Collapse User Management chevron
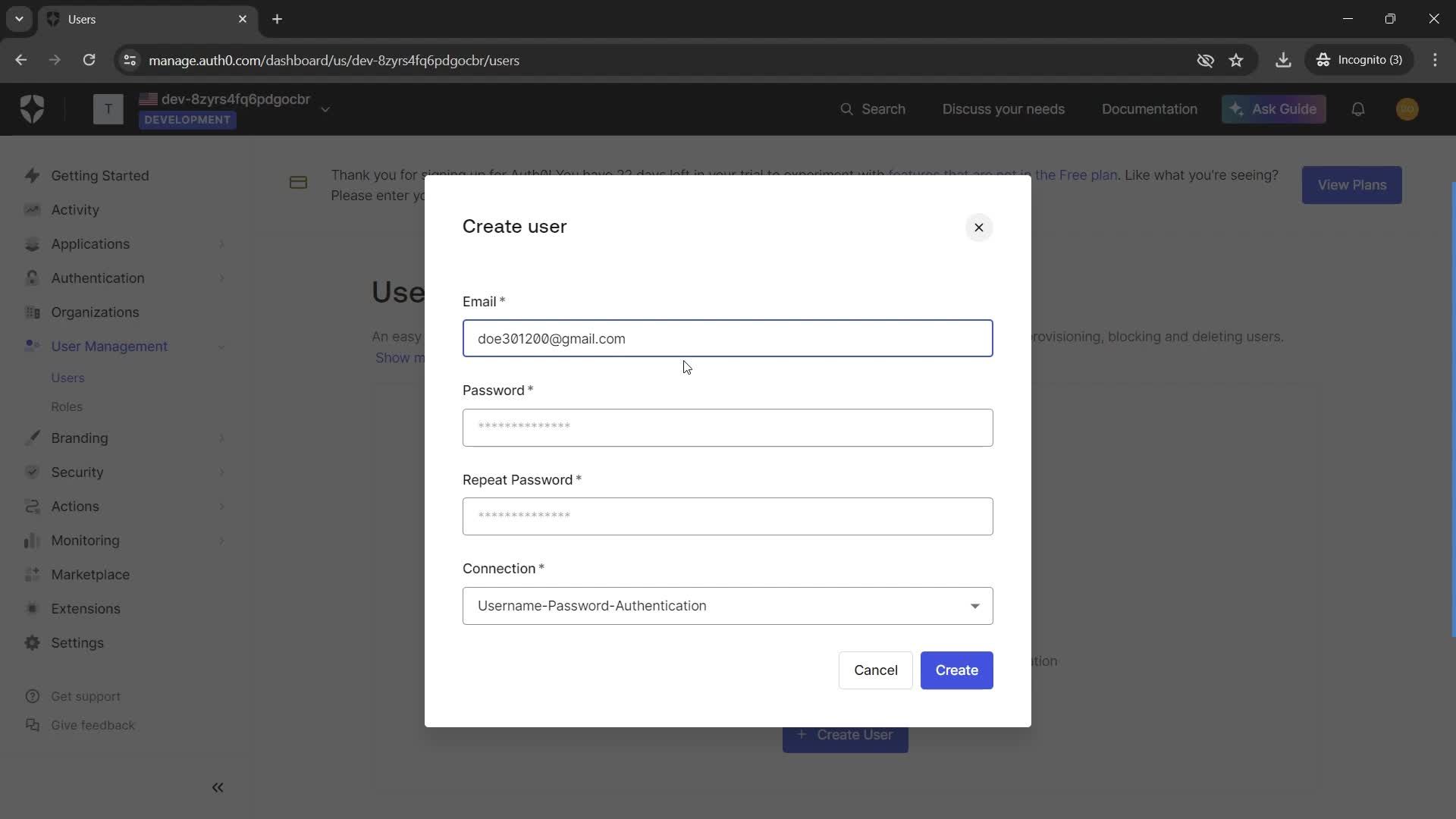Image resolution: width=1456 pixels, height=819 pixels. click(221, 347)
